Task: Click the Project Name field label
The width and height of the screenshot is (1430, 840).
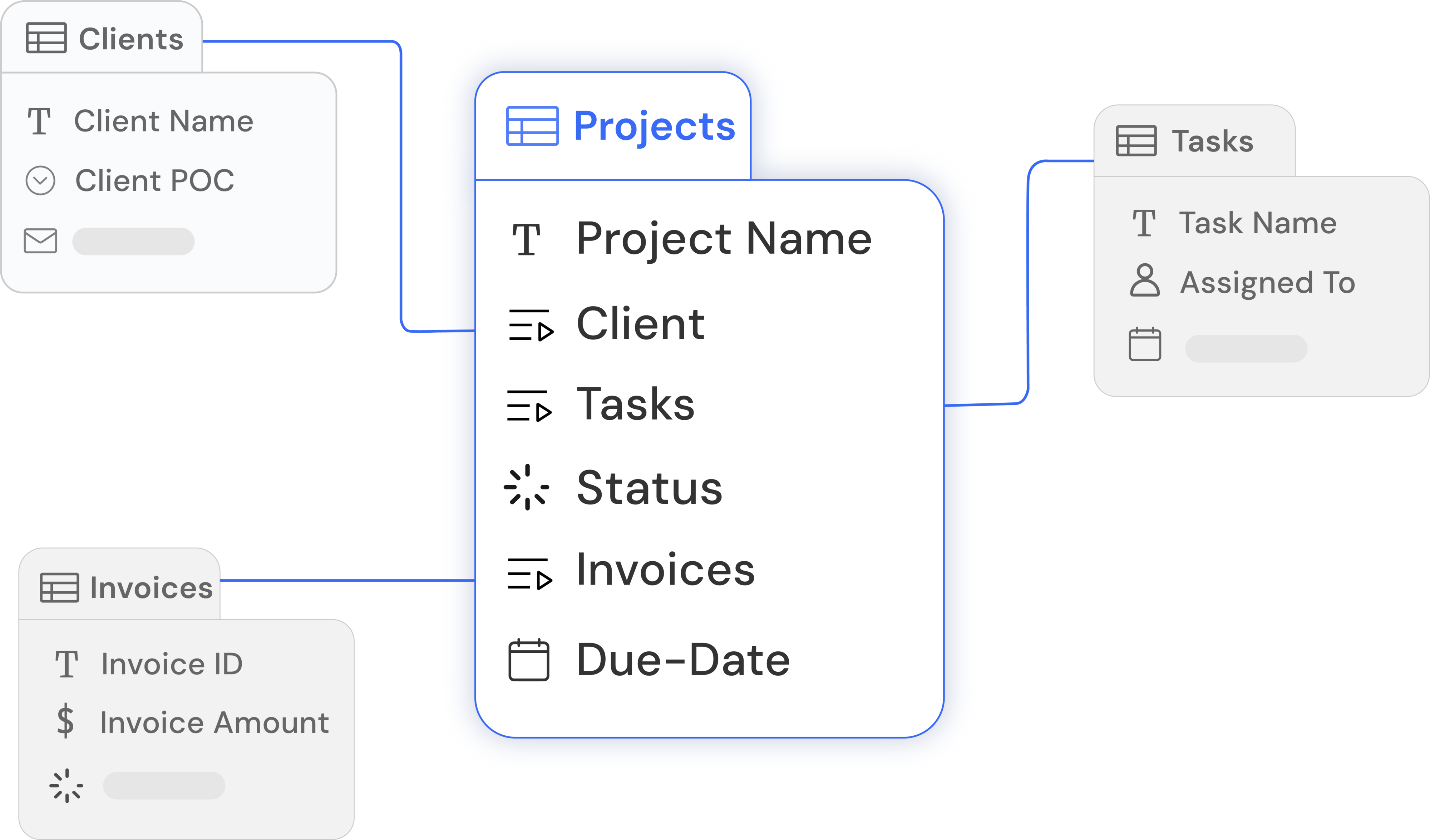Action: coord(724,239)
